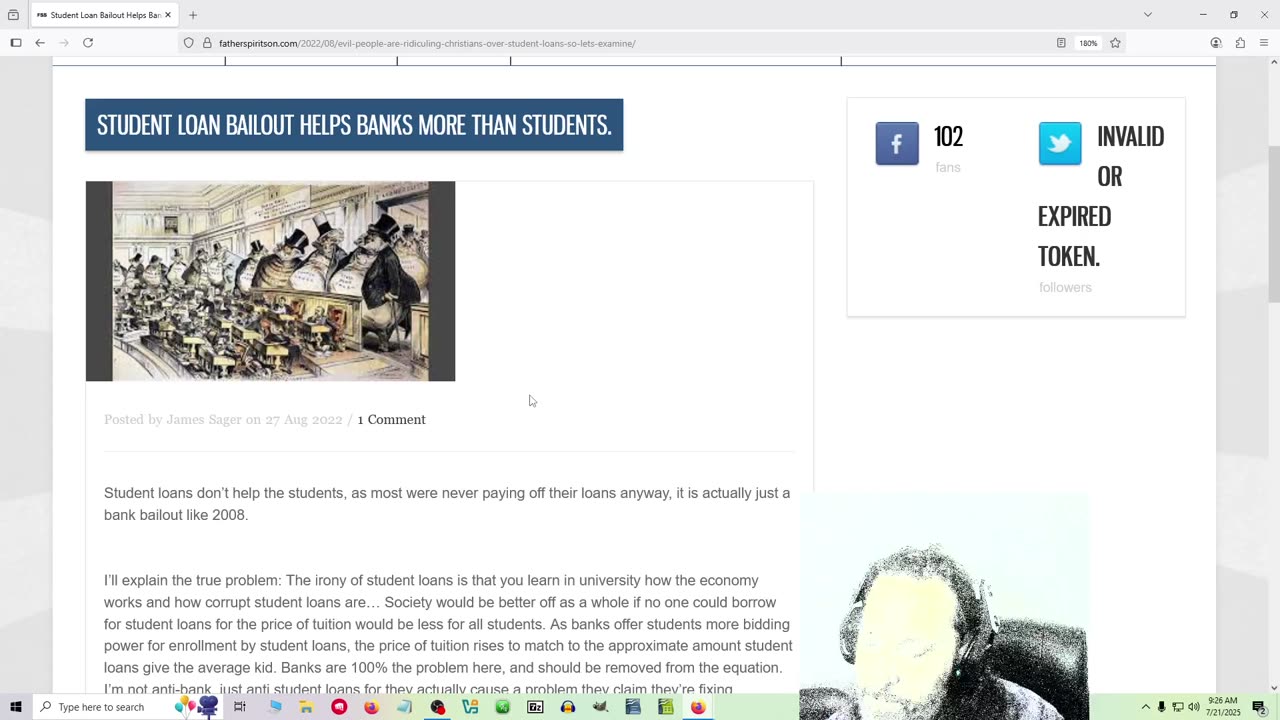Click the Facebook icon in sidebar widget

coord(897,143)
